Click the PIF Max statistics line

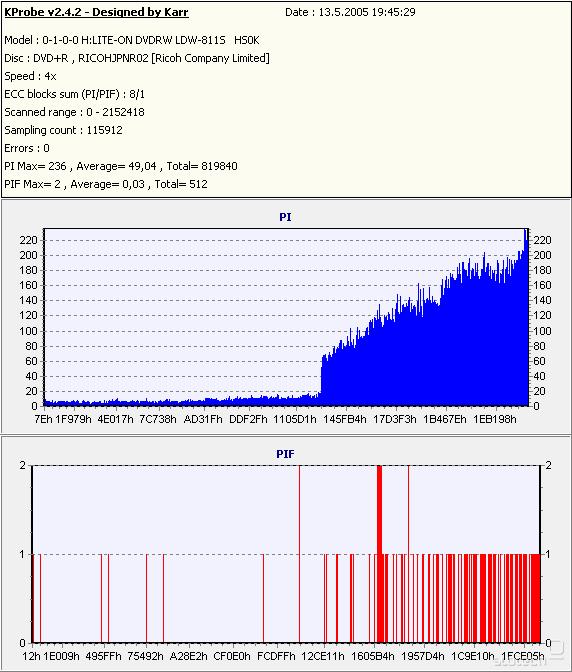(x=106, y=184)
